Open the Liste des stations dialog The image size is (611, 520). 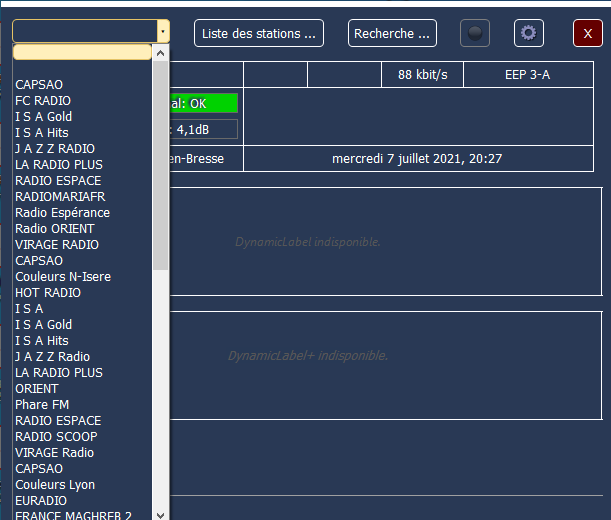click(x=259, y=33)
